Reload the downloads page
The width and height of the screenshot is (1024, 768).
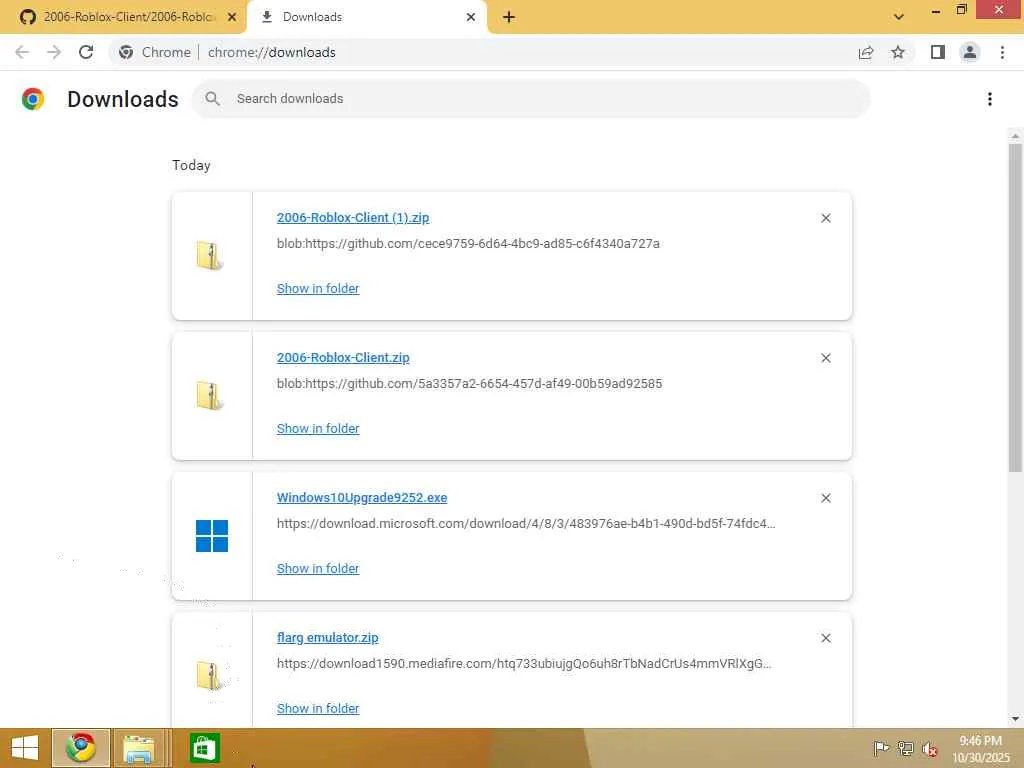[x=86, y=52]
